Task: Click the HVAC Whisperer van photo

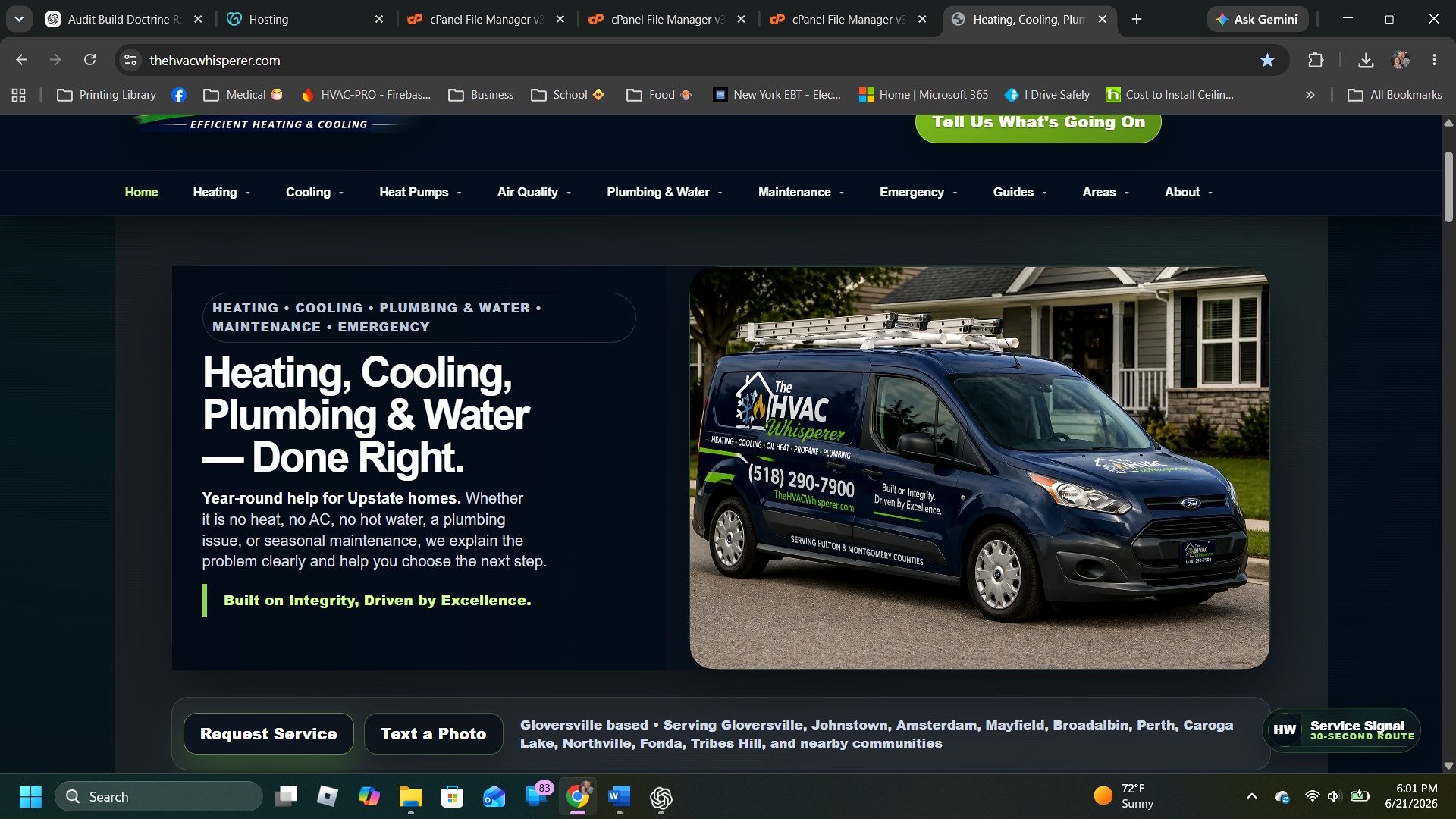Action: coord(979,468)
